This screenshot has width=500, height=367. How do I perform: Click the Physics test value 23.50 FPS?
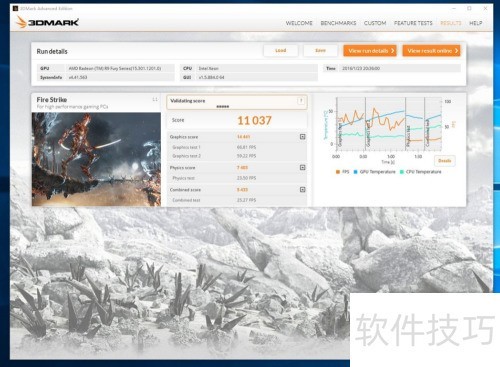tap(246, 178)
